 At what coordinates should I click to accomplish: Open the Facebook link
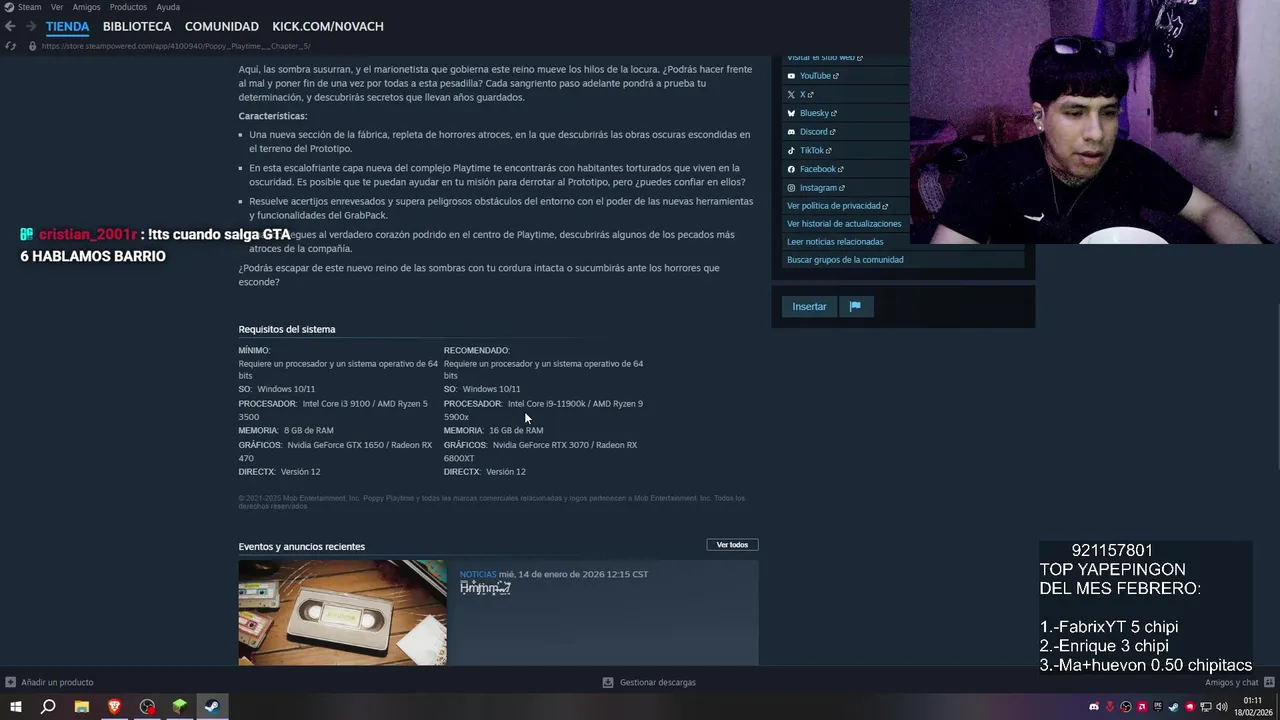coord(817,169)
